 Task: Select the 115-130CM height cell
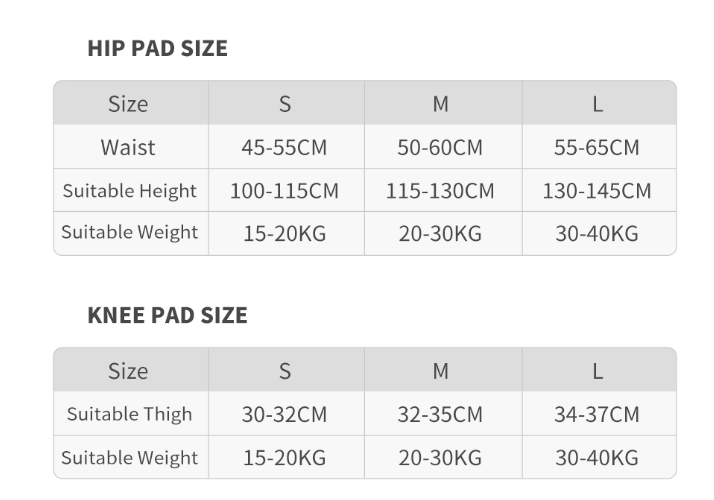point(440,191)
